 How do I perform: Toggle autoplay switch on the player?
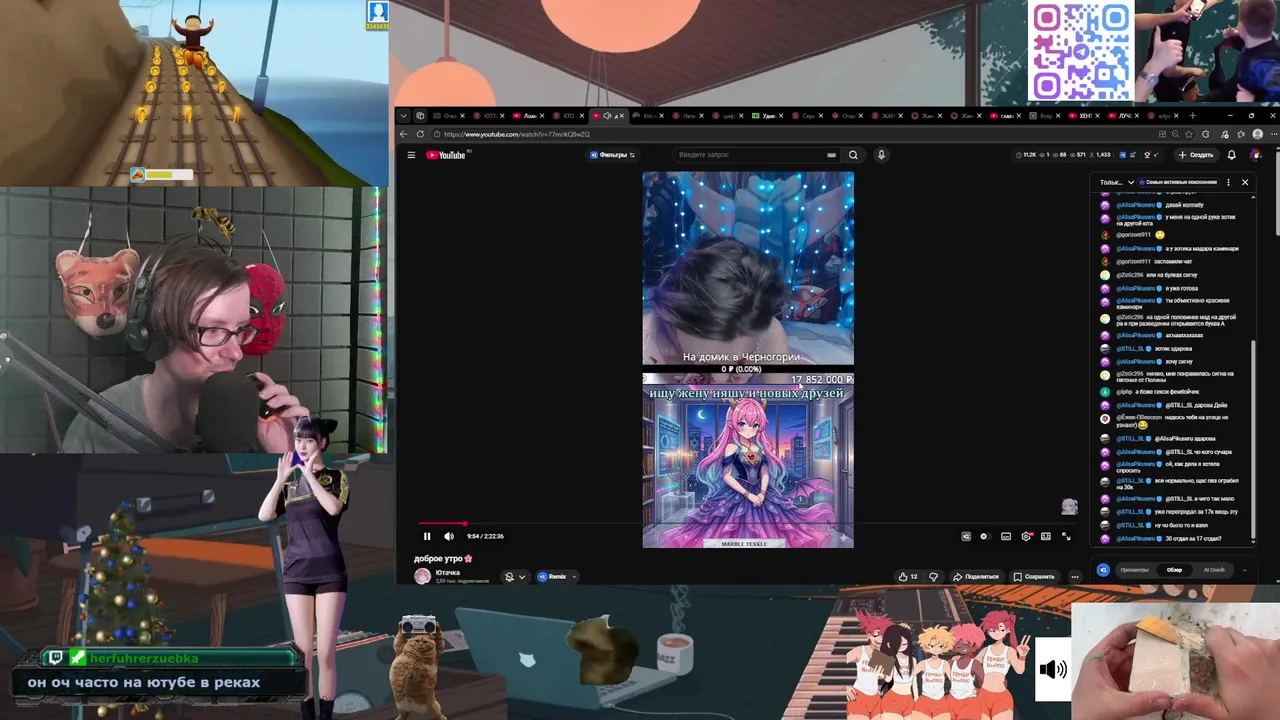point(984,536)
